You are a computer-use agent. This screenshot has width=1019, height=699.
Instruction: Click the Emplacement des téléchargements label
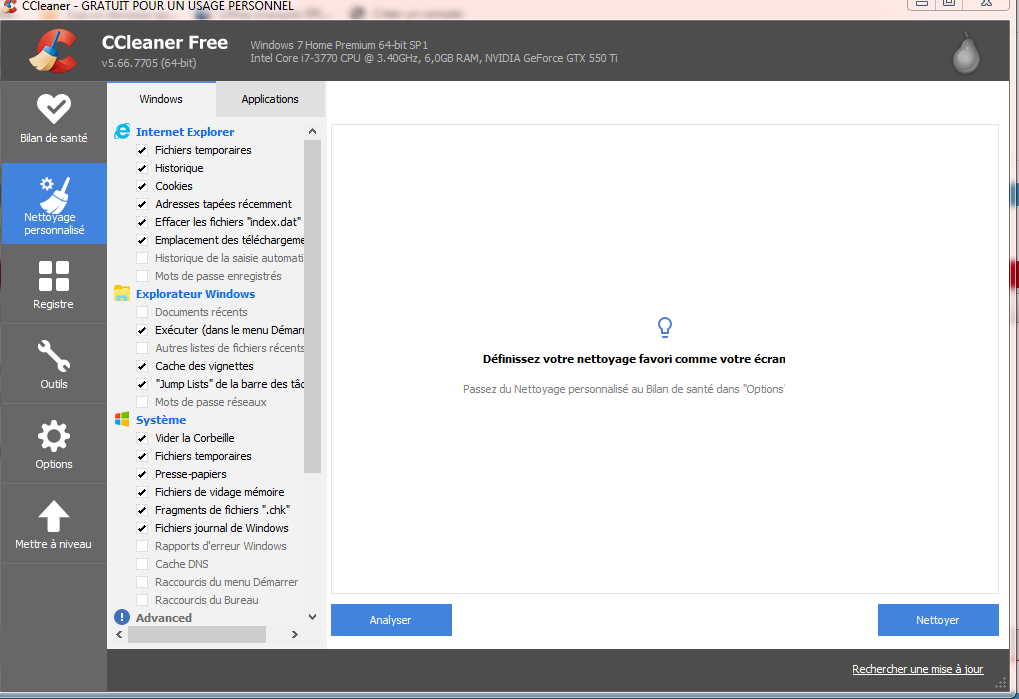point(229,240)
